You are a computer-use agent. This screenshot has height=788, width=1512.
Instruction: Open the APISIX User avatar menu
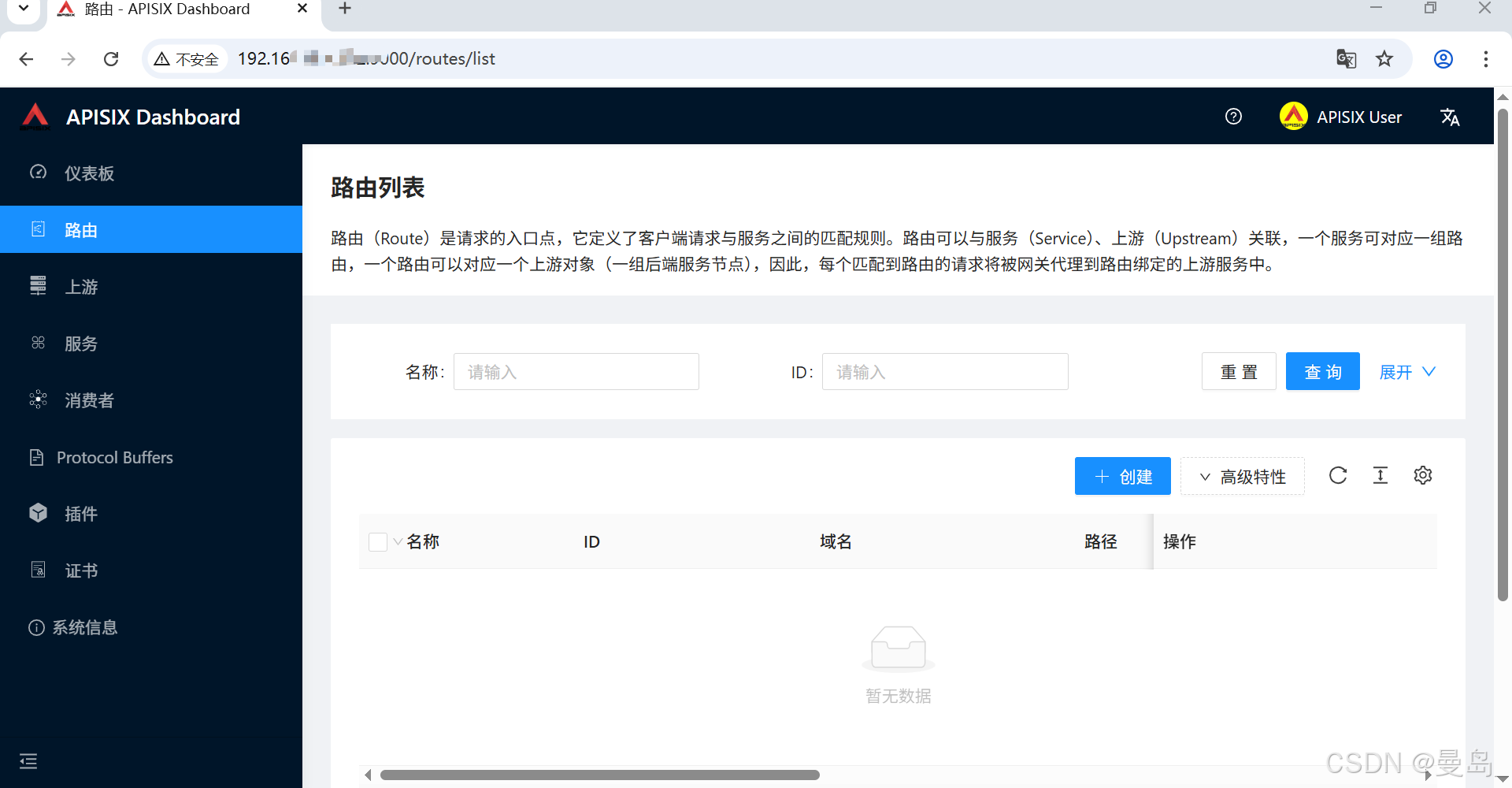pos(1341,117)
